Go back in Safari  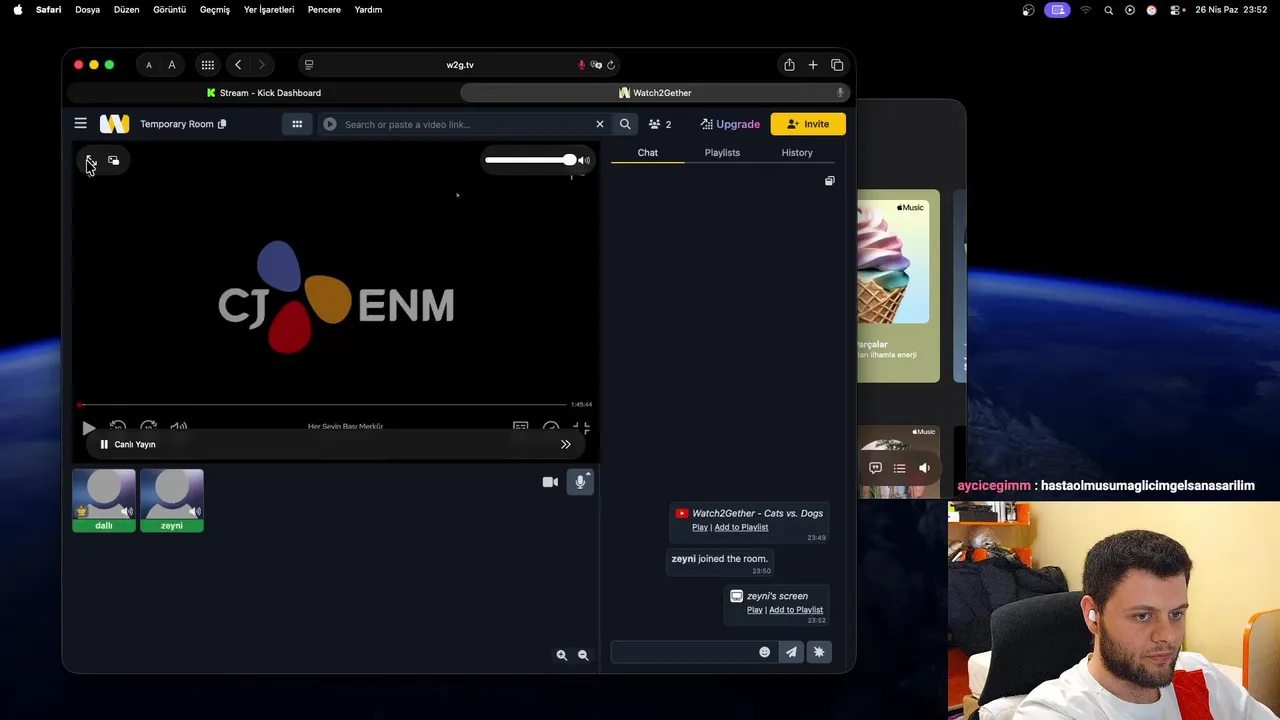click(238, 65)
